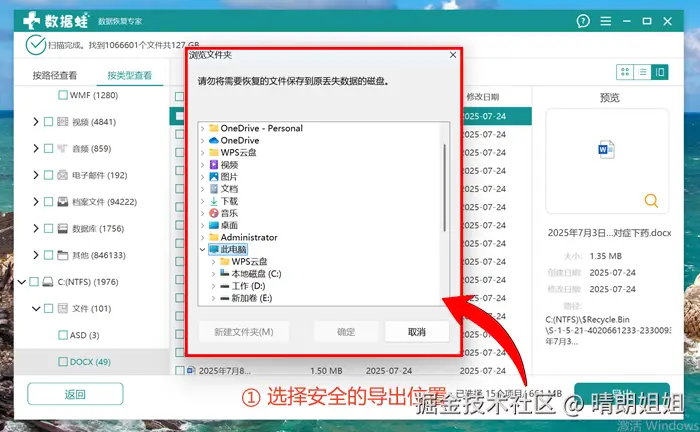Image resolution: width=700 pixels, height=432 pixels.
Task: Click the 返回 button
Action: coord(75,394)
